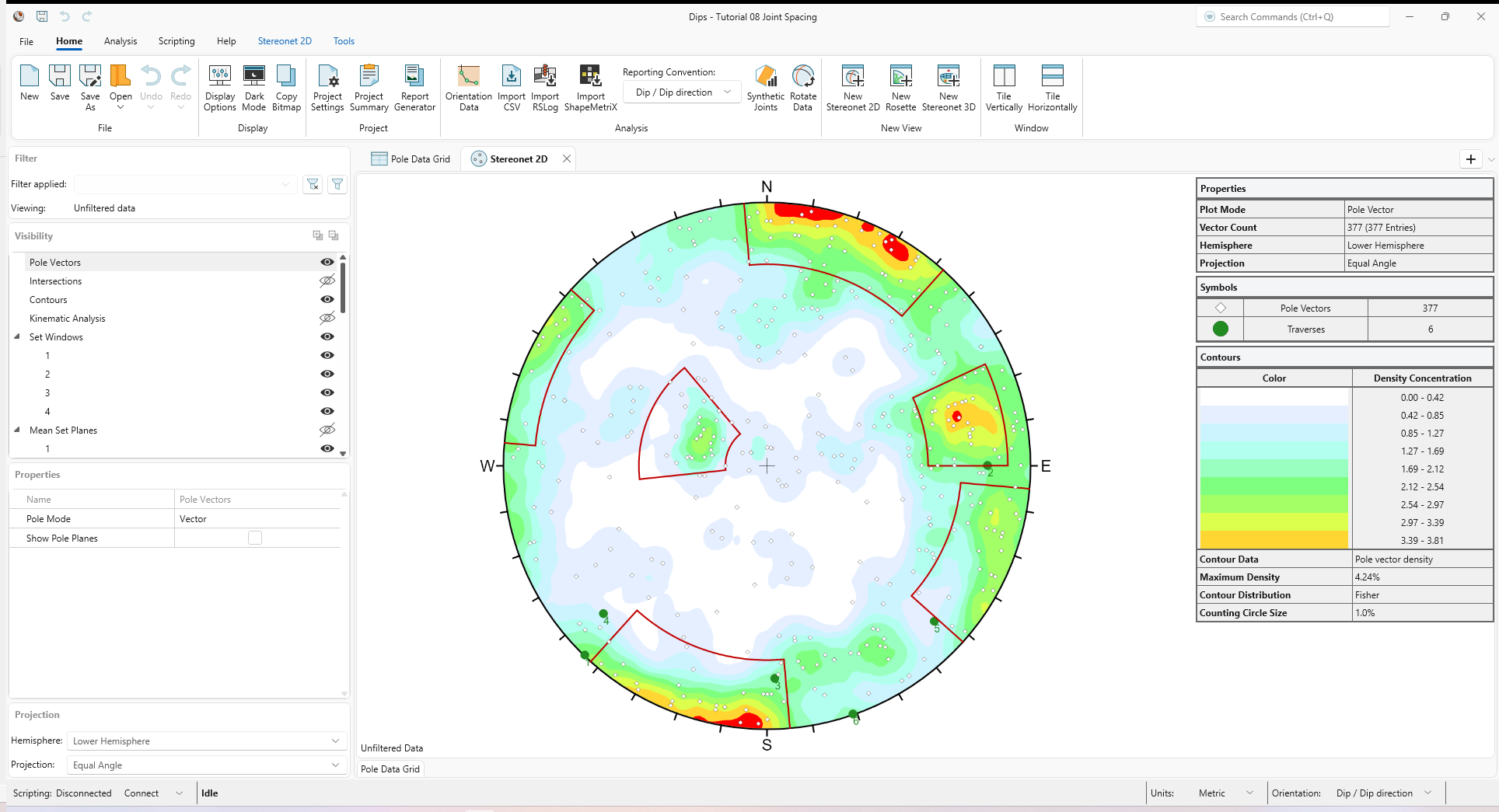Screen dimensions: 1499x812
Task: Create a New Stereonet 3D view
Action: [949, 87]
